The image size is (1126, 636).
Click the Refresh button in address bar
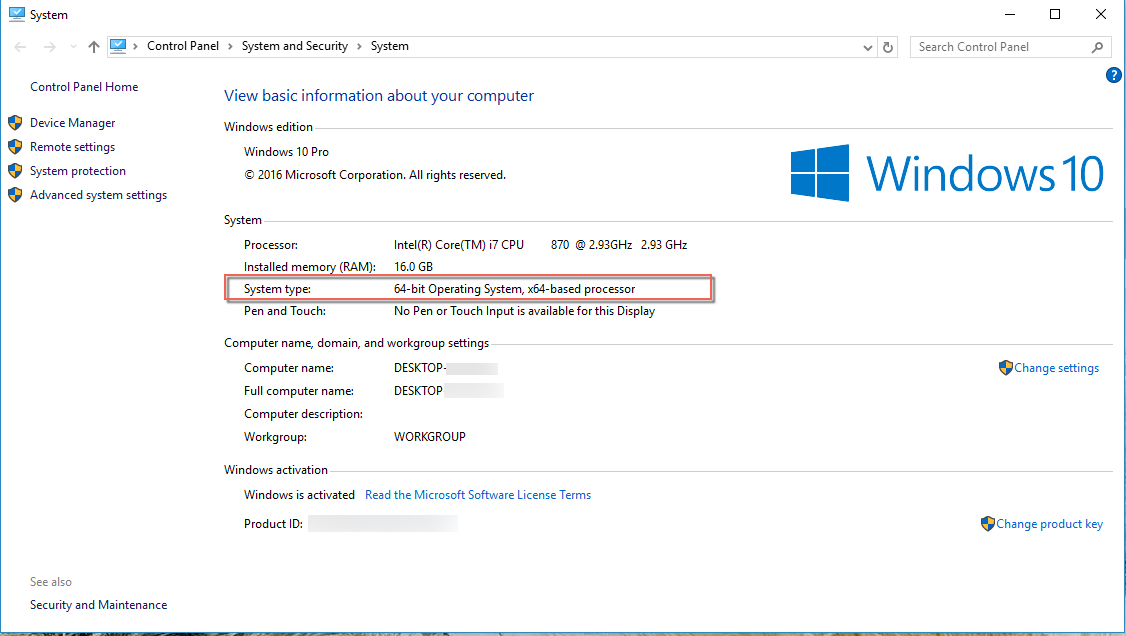tap(889, 47)
